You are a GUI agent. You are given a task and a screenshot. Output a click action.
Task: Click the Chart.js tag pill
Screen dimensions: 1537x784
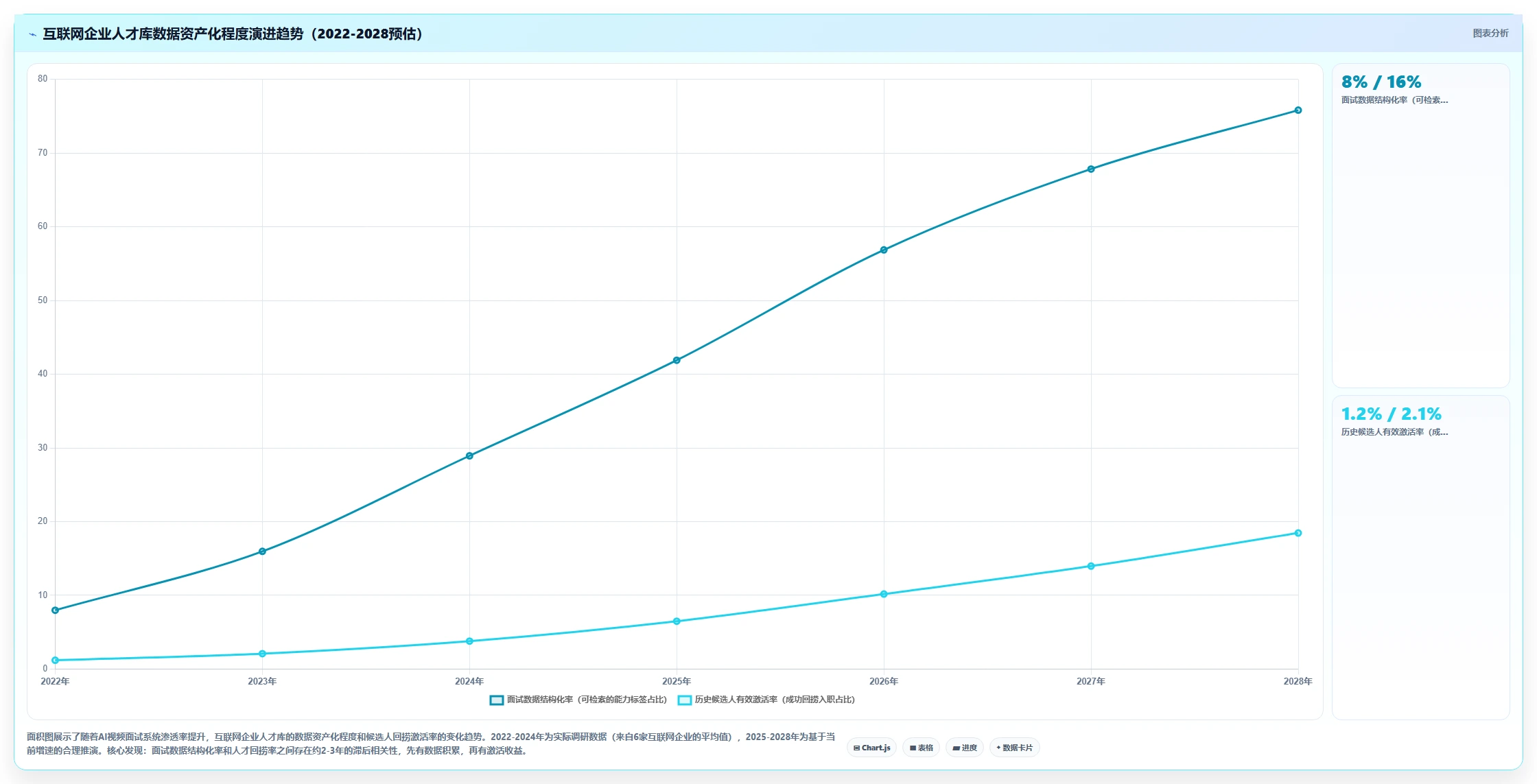coord(871,748)
